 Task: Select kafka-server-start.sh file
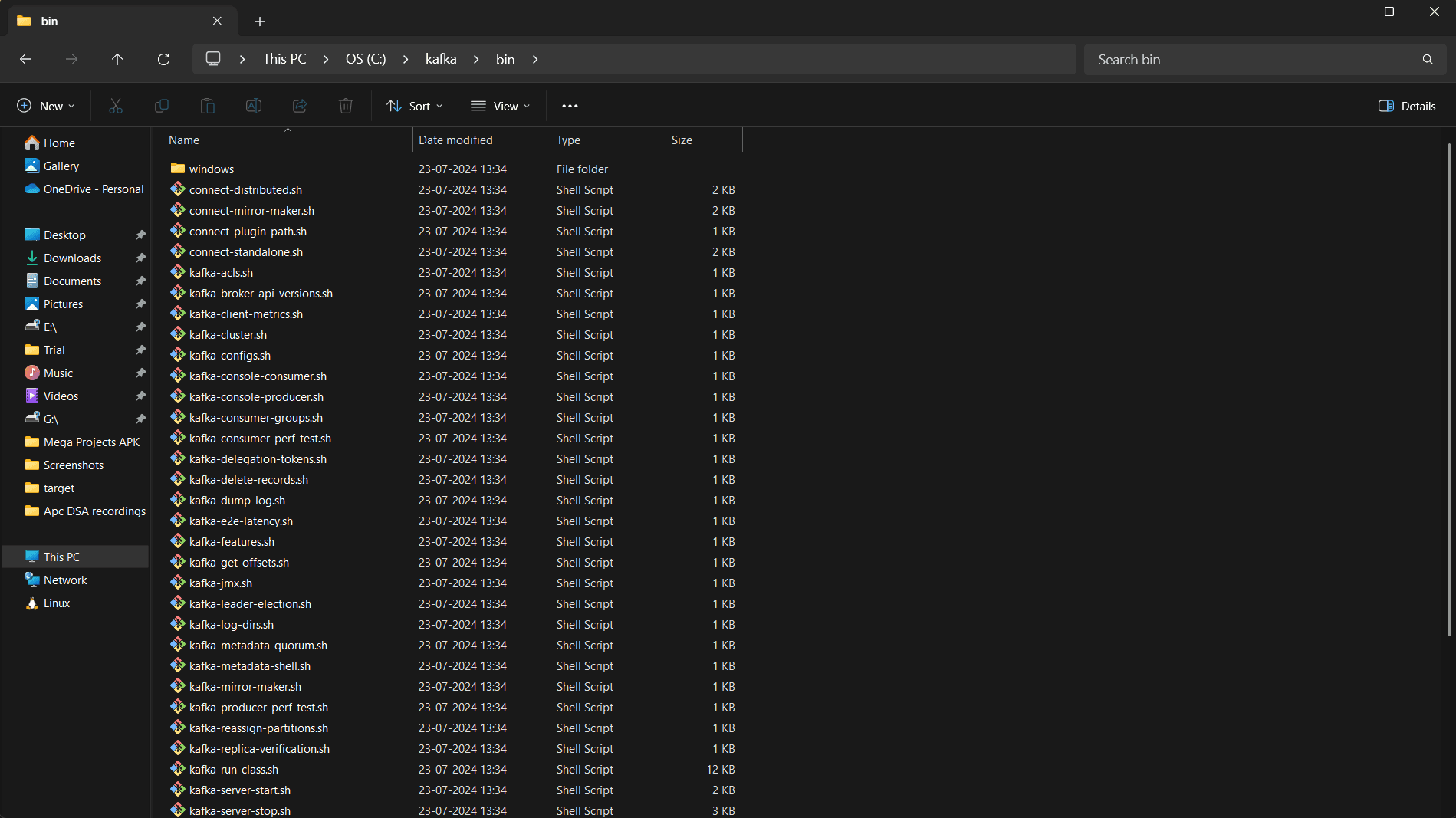(x=452, y=790)
